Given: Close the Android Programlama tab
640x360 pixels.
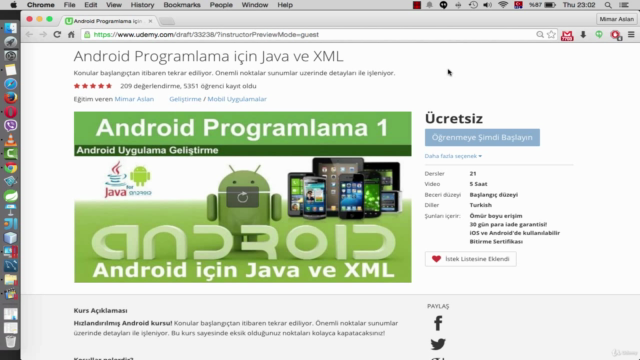Looking at the screenshot, I should [150, 21].
